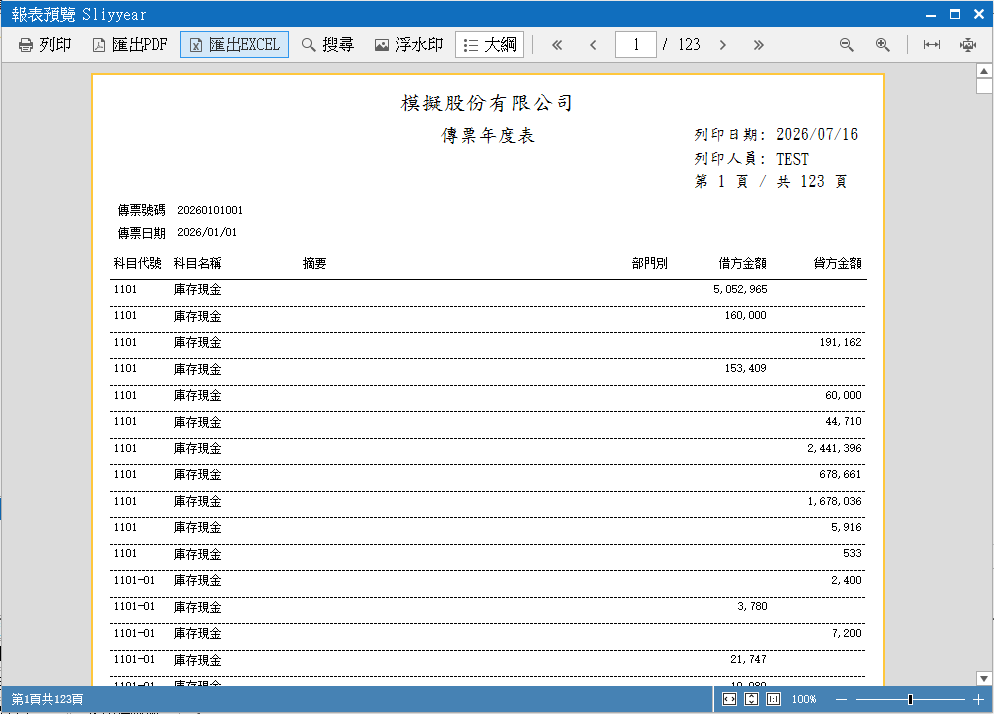The width and height of the screenshot is (994, 714).
Task: Click 庫存現金 in the 5,052,965 row
Action: [x=198, y=290]
